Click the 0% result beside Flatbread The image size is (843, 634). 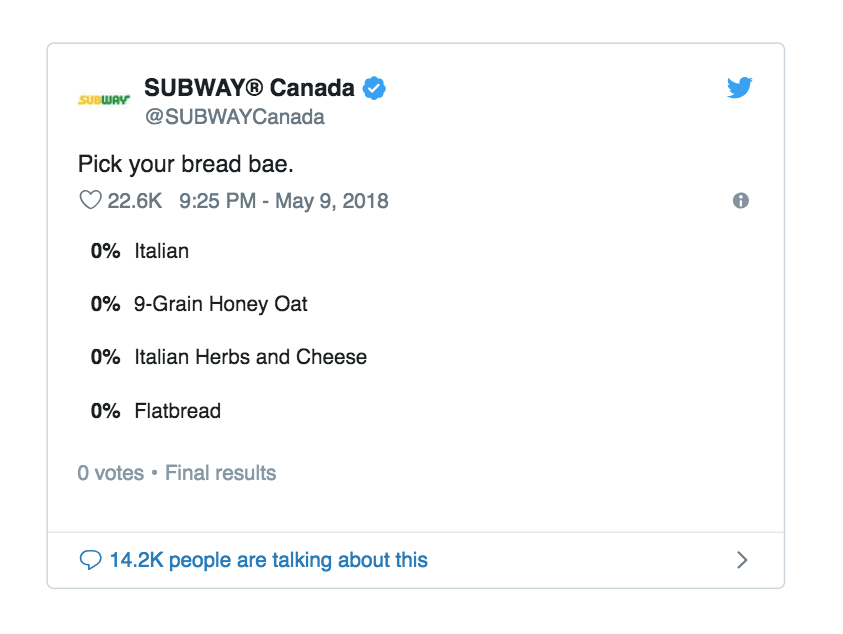[105, 411]
